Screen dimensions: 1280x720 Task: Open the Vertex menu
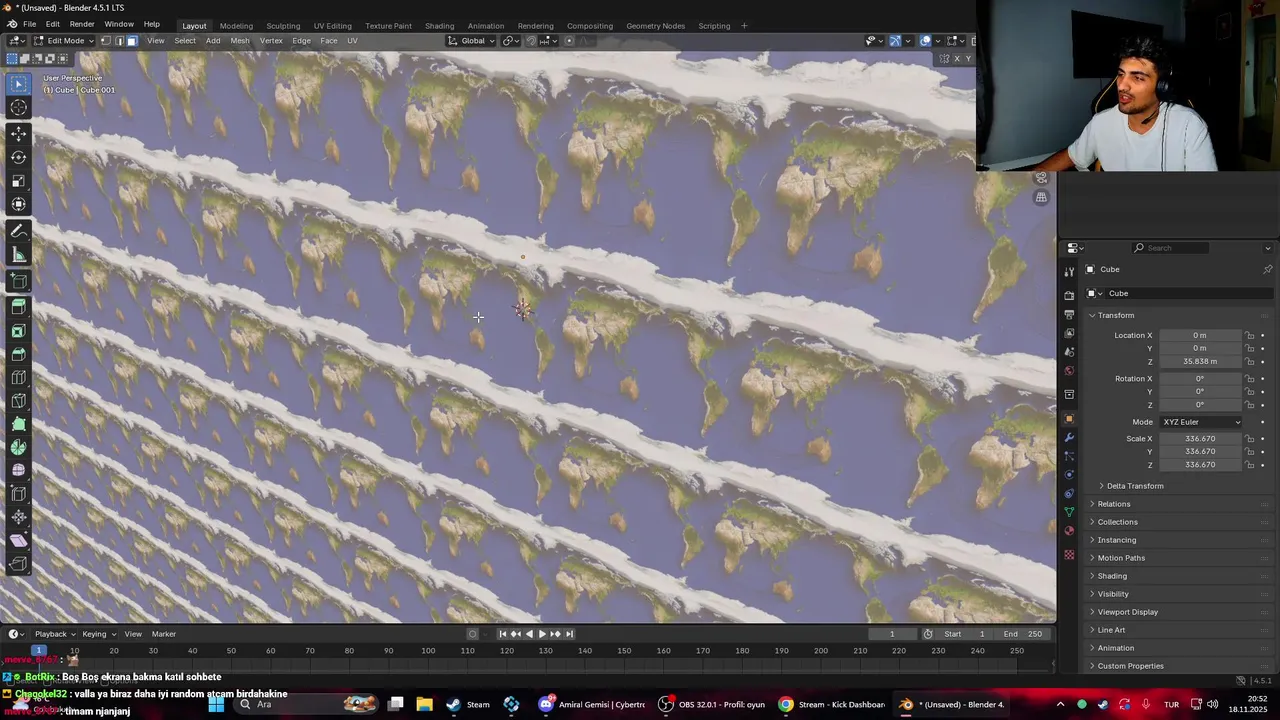tap(271, 41)
